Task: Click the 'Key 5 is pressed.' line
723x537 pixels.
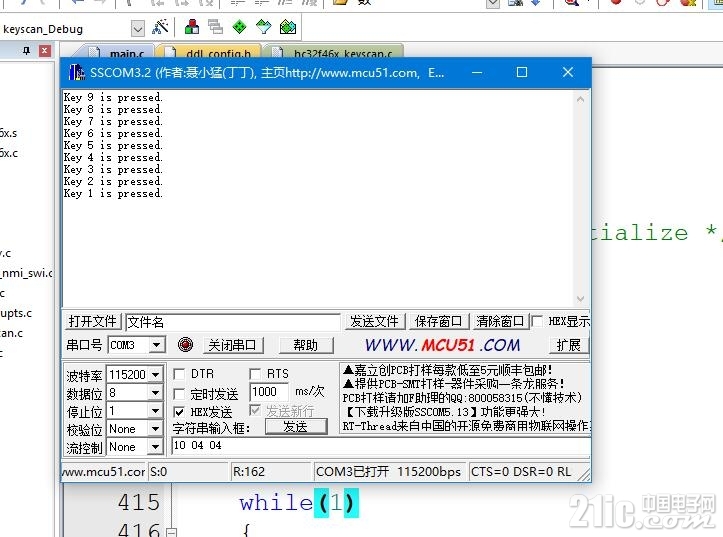Action: (x=113, y=145)
